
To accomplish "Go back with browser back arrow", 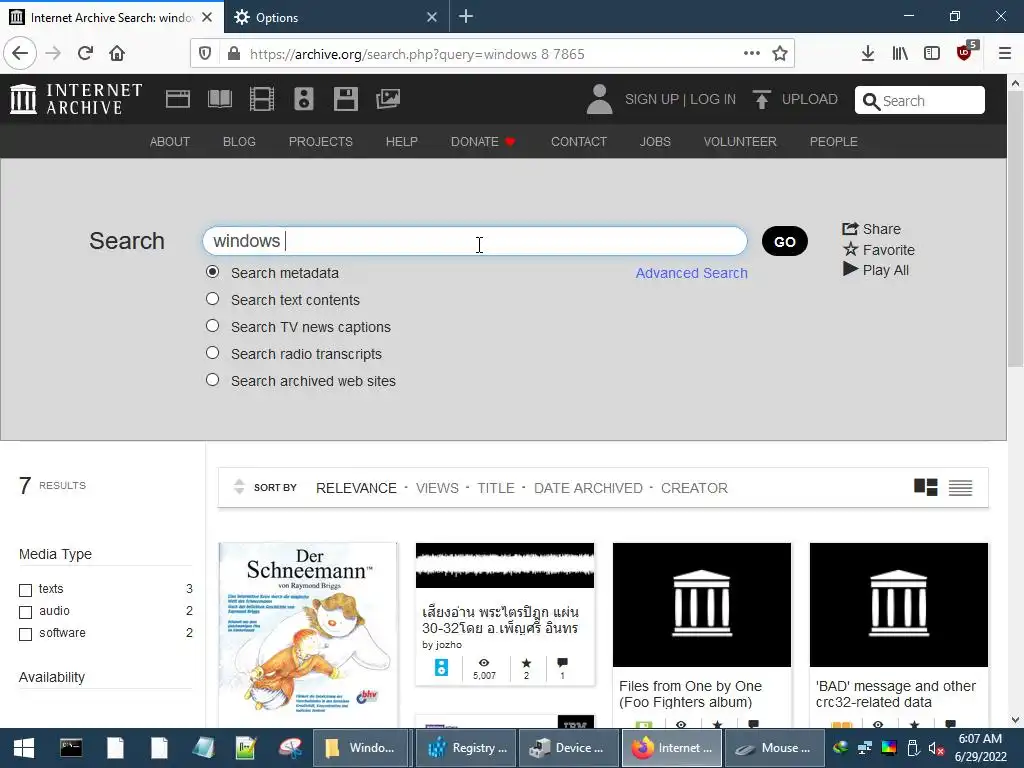I will pos(20,53).
